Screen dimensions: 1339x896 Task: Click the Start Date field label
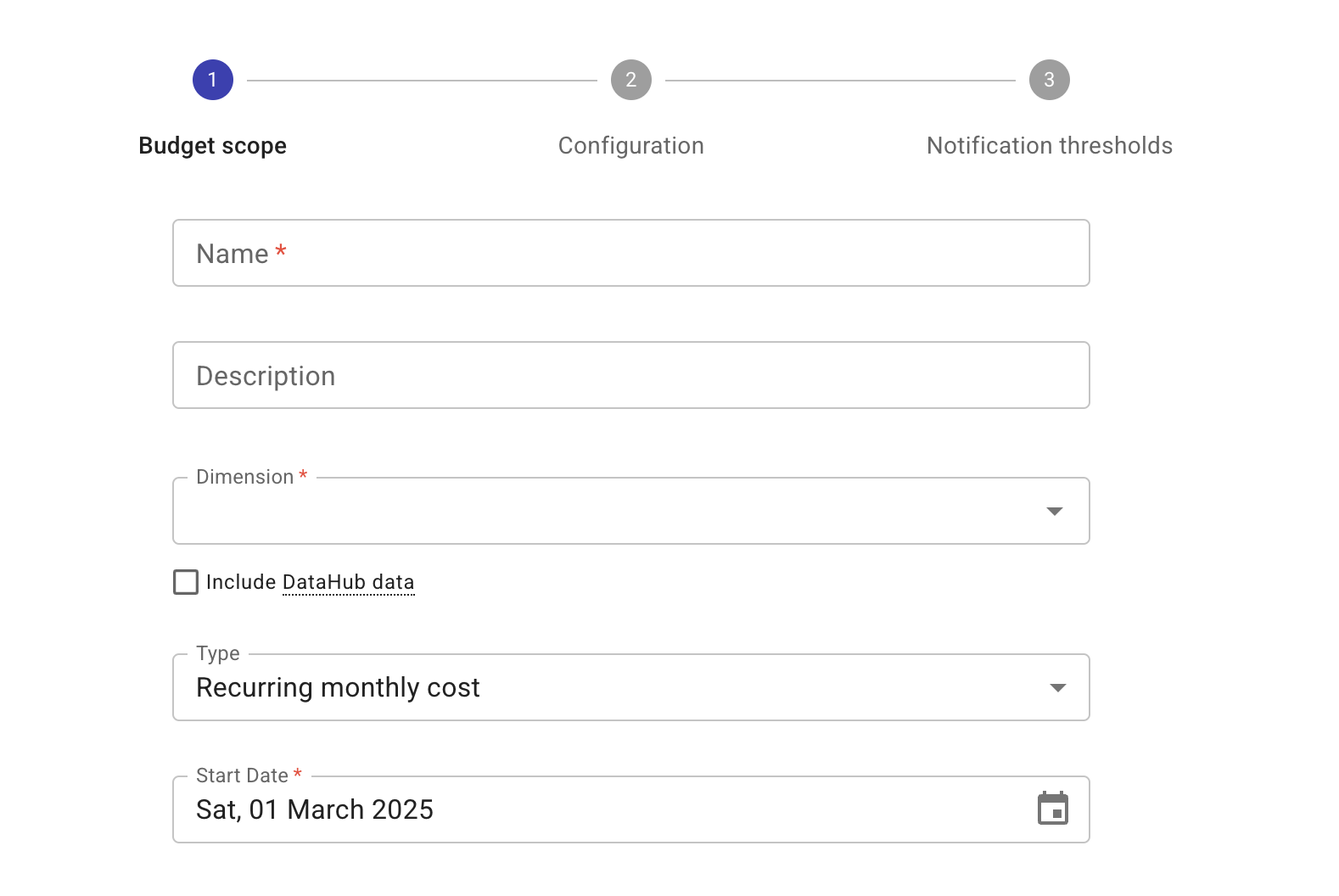click(242, 776)
